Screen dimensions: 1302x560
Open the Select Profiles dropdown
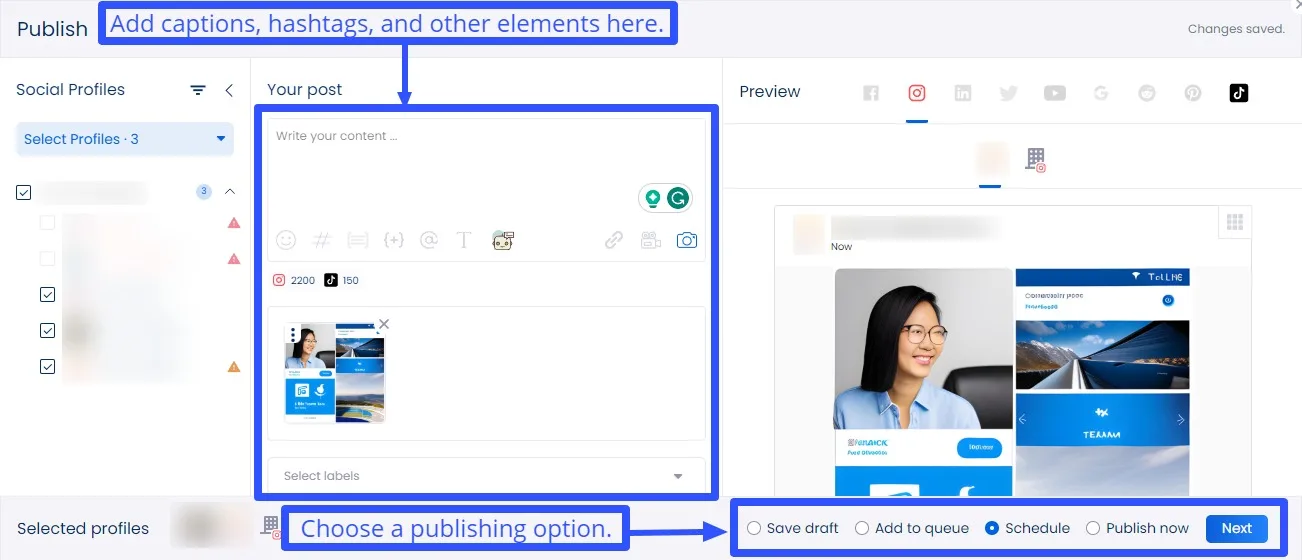point(125,139)
